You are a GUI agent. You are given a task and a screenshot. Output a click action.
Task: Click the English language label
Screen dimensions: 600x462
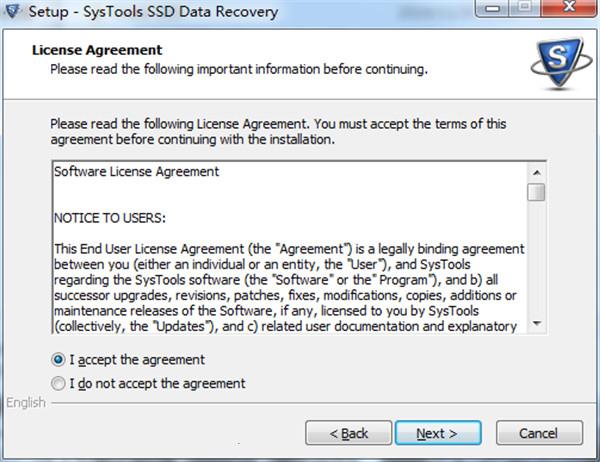click(26, 403)
